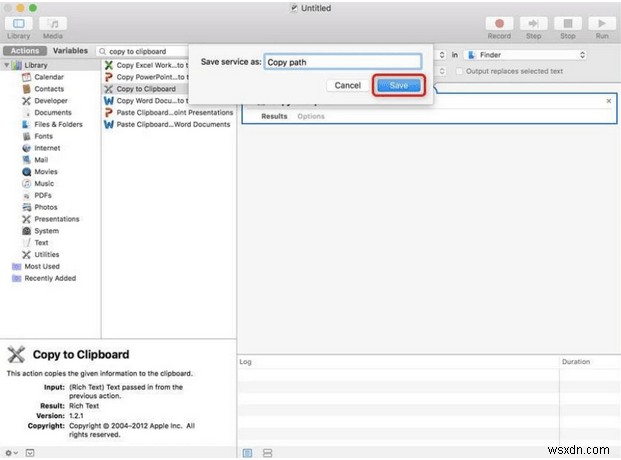Select the Copy to Clipboard action

tap(146, 89)
